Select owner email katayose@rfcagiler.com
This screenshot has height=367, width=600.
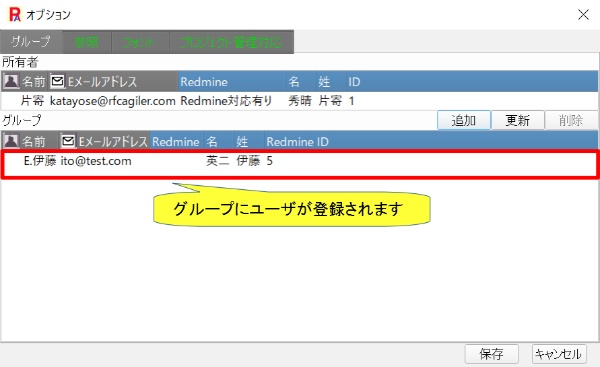coord(112,101)
